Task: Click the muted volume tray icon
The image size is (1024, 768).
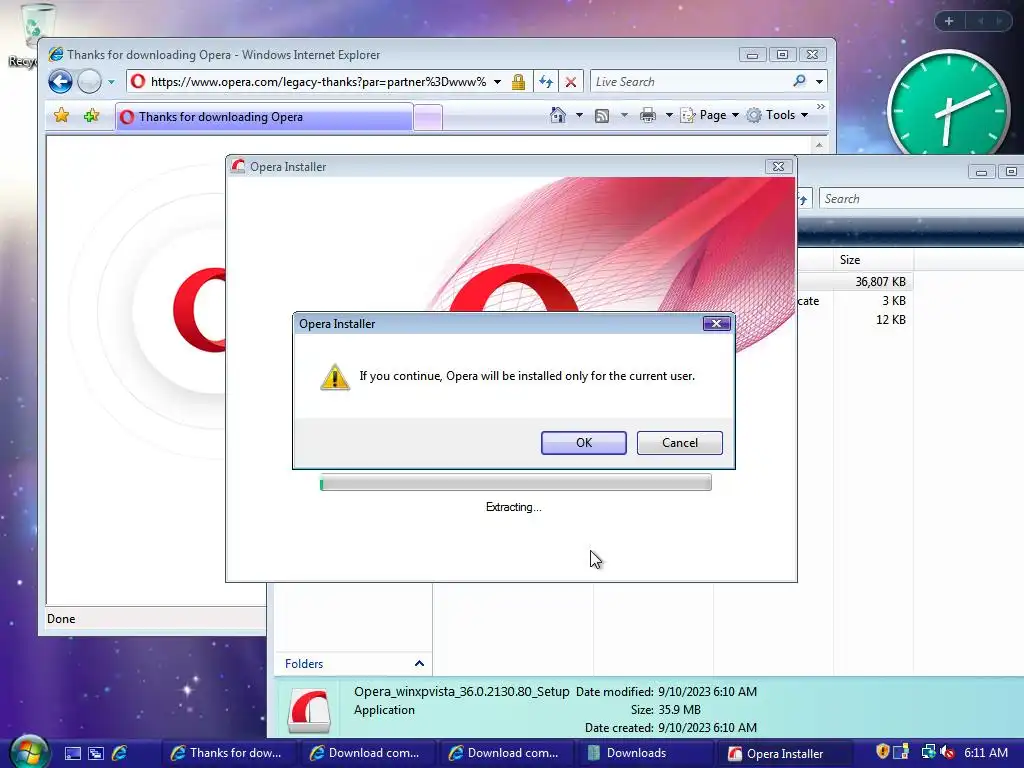Action: pos(948,753)
